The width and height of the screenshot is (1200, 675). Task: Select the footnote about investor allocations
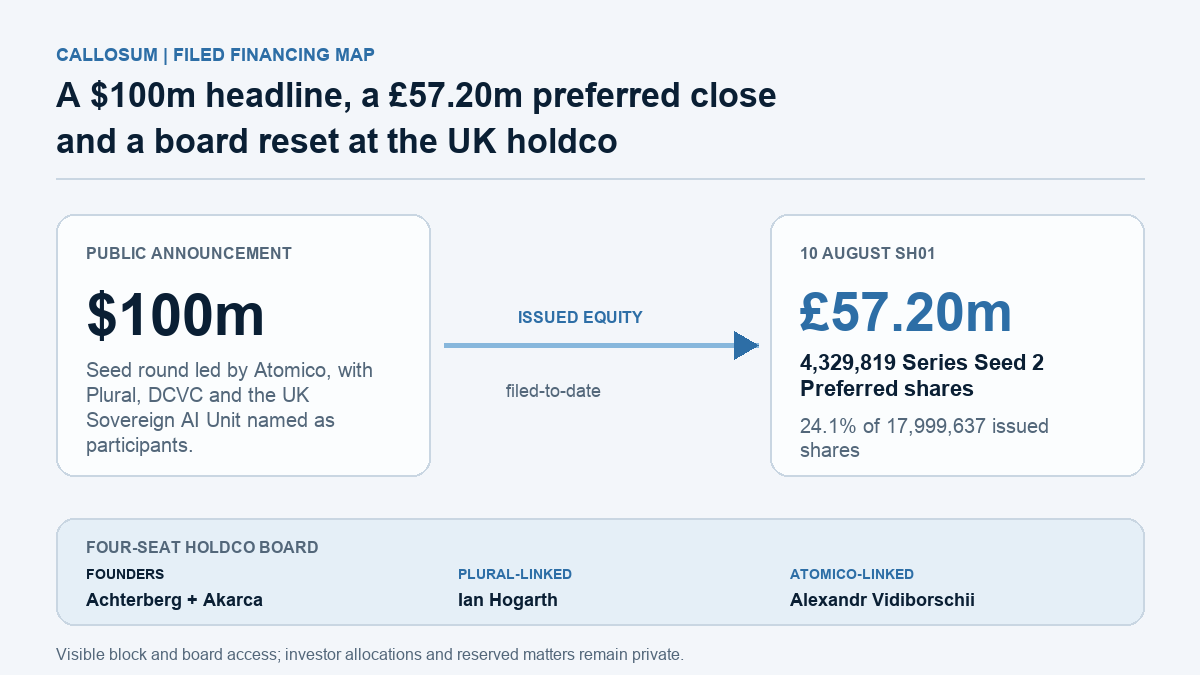tap(370, 656)
